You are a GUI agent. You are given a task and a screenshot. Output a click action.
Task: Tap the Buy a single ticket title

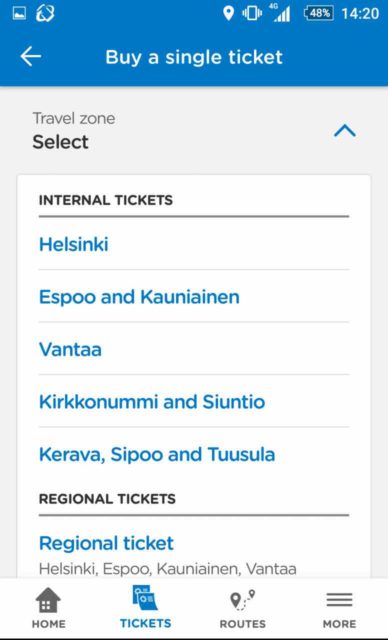(x=194, y=57)
